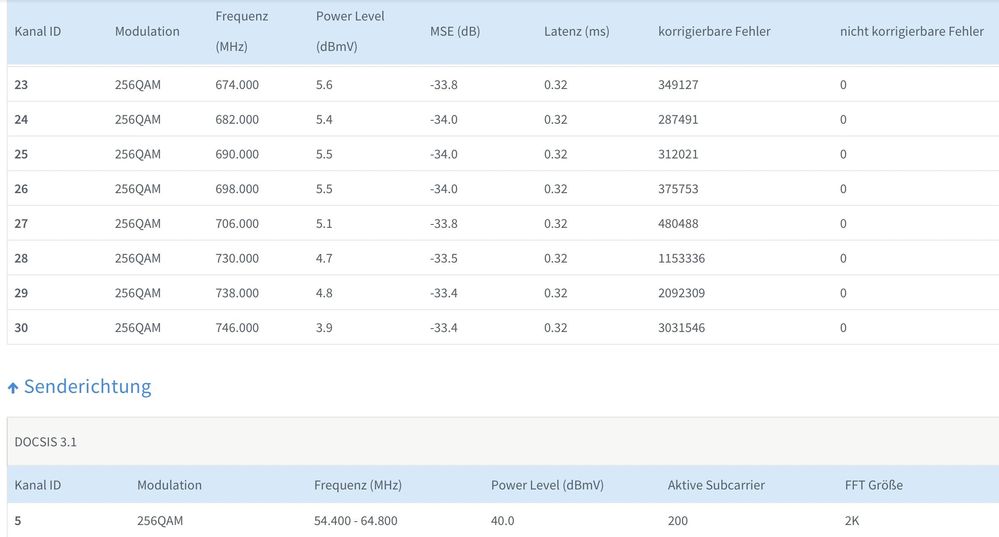This screenshot has height=537, width=999.
Task: Select channel ID 30 cell
Action: point(21,327)
